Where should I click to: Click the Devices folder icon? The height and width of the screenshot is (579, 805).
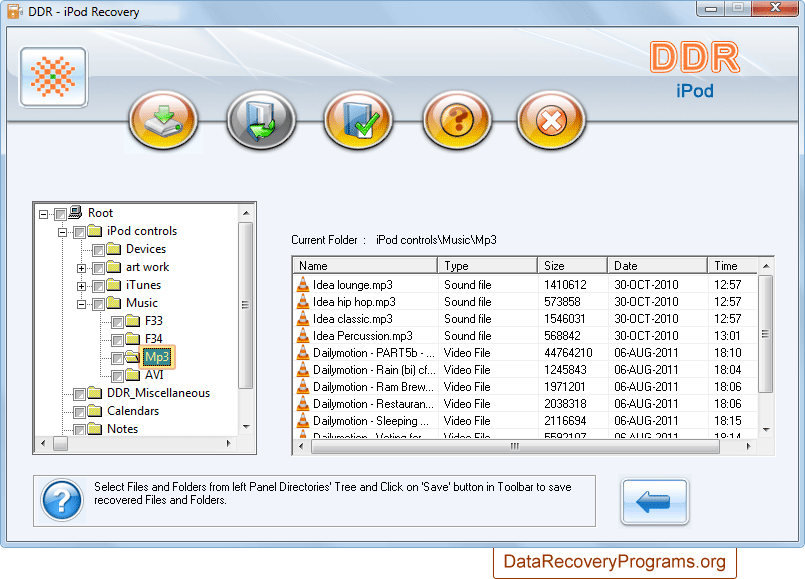click(113, 249)
